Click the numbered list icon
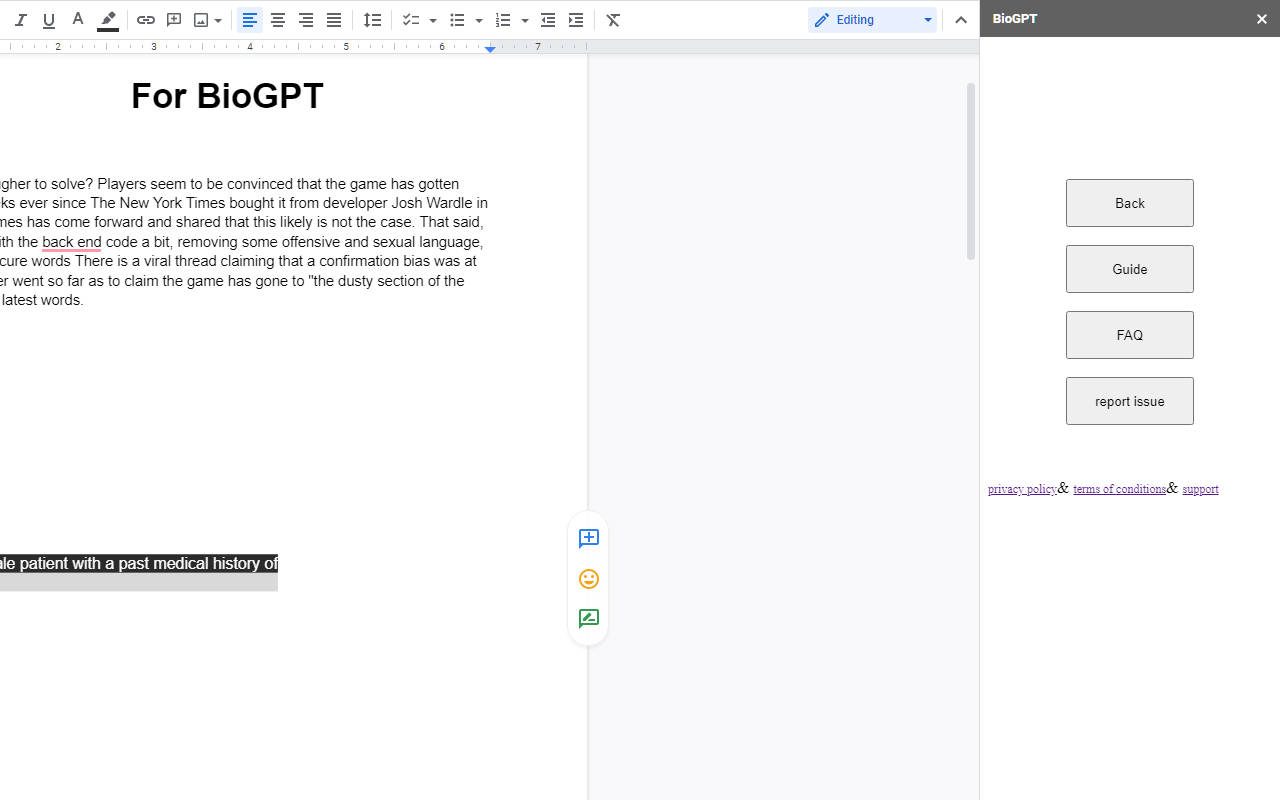The image size is (1280, 800). tap(503, 20)
